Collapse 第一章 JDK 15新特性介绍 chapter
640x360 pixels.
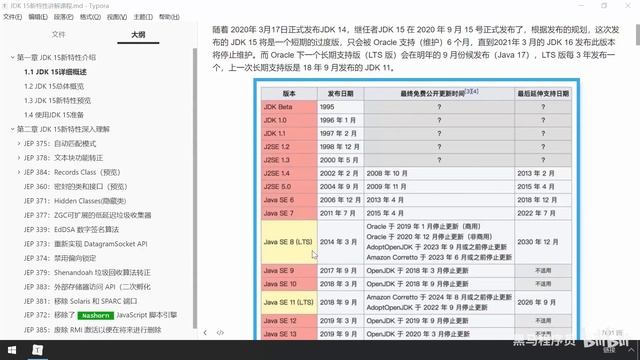coord(12,58)
